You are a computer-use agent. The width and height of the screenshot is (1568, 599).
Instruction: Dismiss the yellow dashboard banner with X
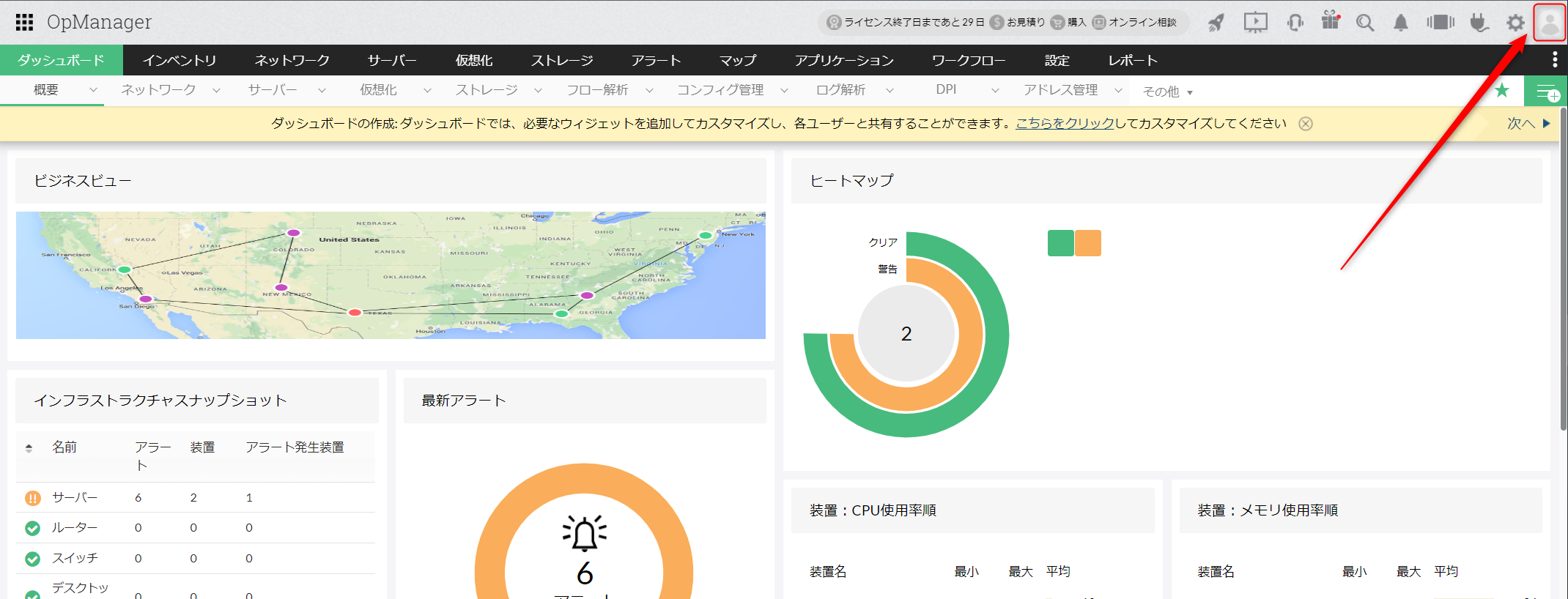(x=1306, y=124)
